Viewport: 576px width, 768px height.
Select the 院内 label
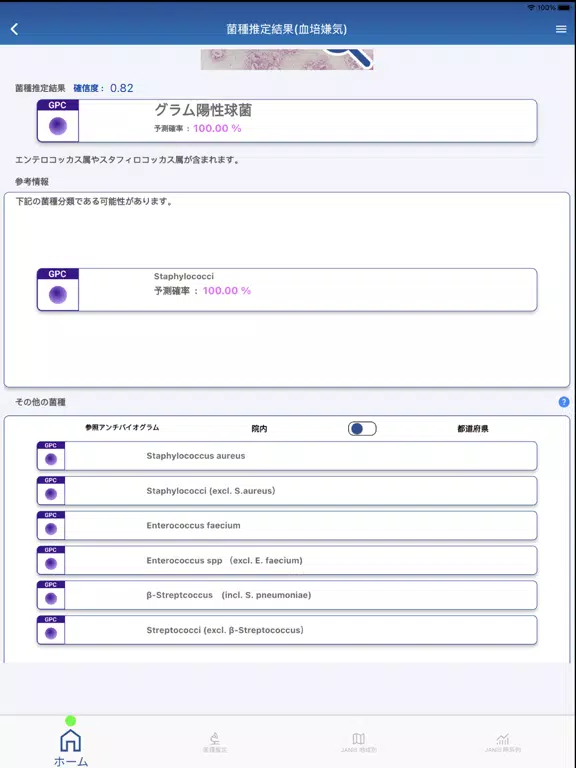(259, 429)
